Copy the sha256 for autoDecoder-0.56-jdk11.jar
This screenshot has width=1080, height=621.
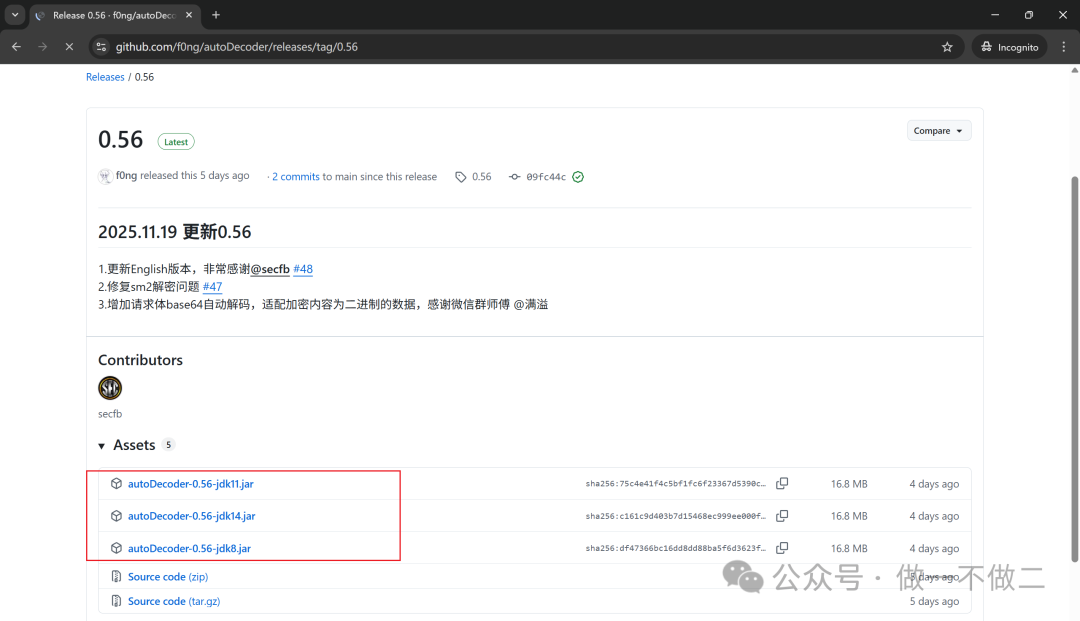(x=782, y=483)
